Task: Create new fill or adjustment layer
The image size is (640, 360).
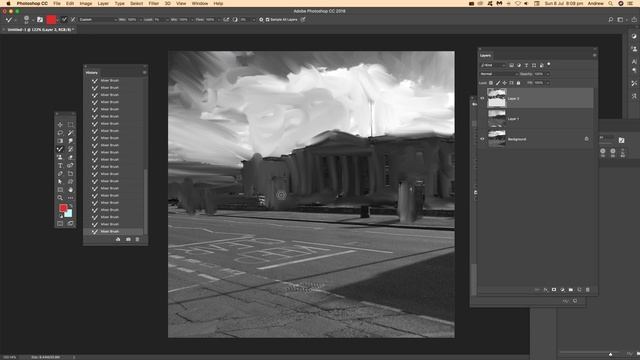Action: [x=562, y=290]
